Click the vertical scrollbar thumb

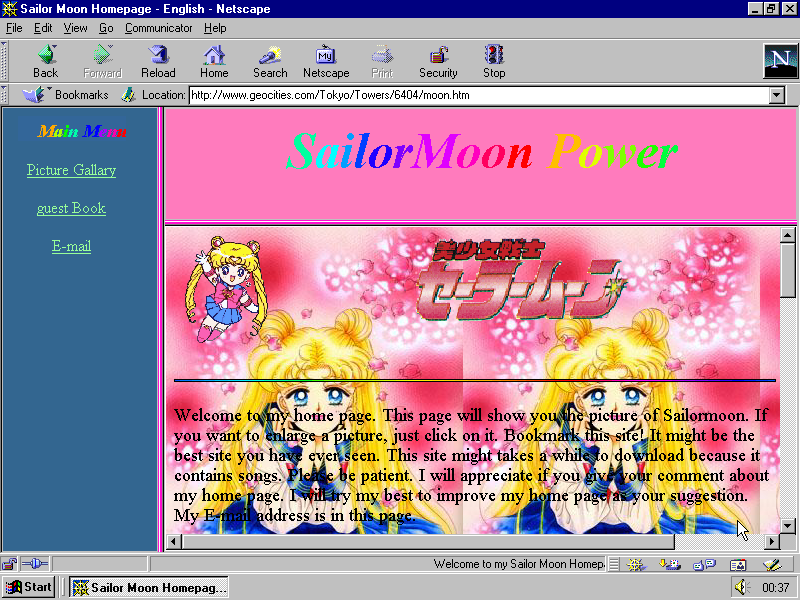click(788, 269)
